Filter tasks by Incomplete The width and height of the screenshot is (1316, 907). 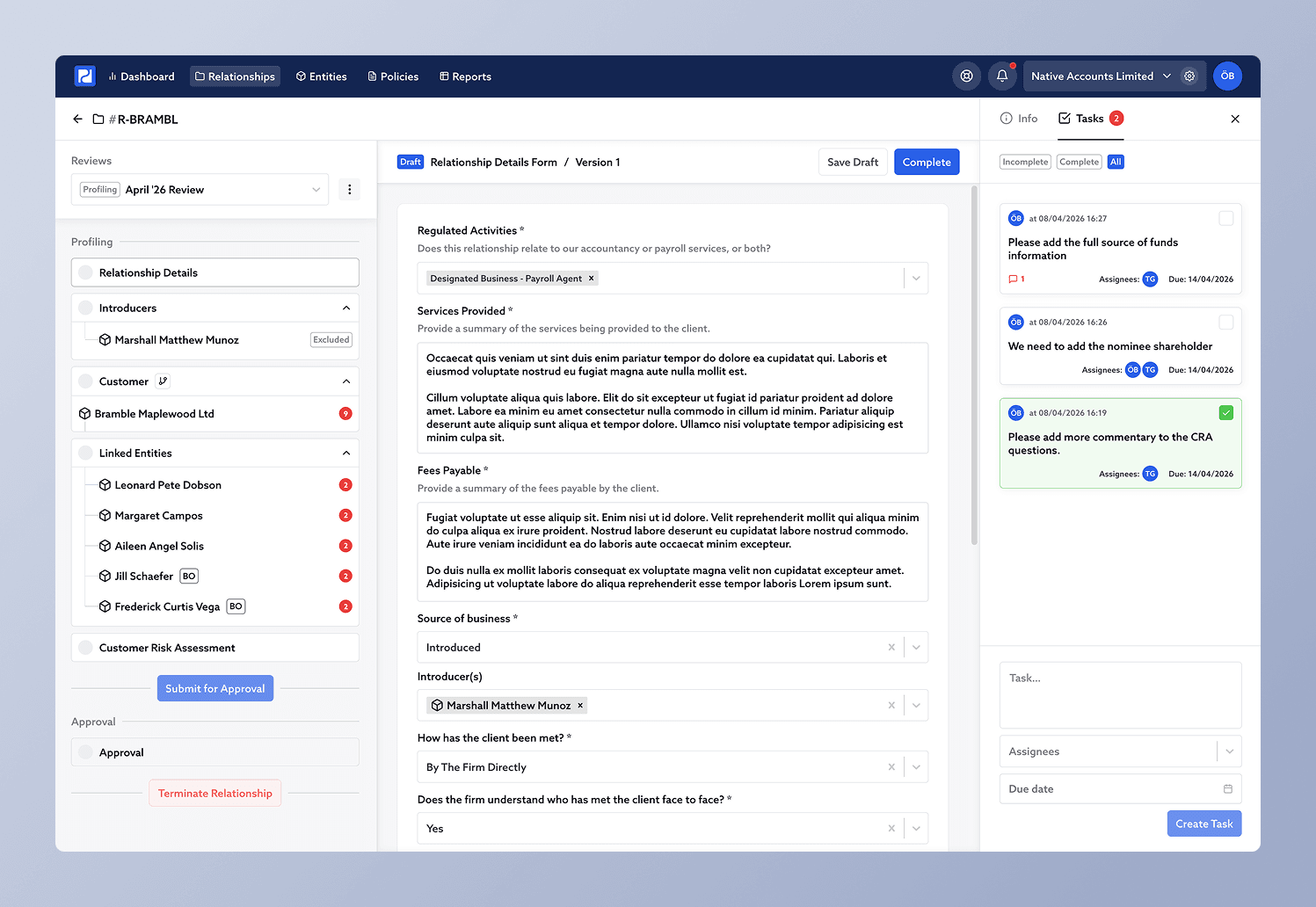point(1025,162)
